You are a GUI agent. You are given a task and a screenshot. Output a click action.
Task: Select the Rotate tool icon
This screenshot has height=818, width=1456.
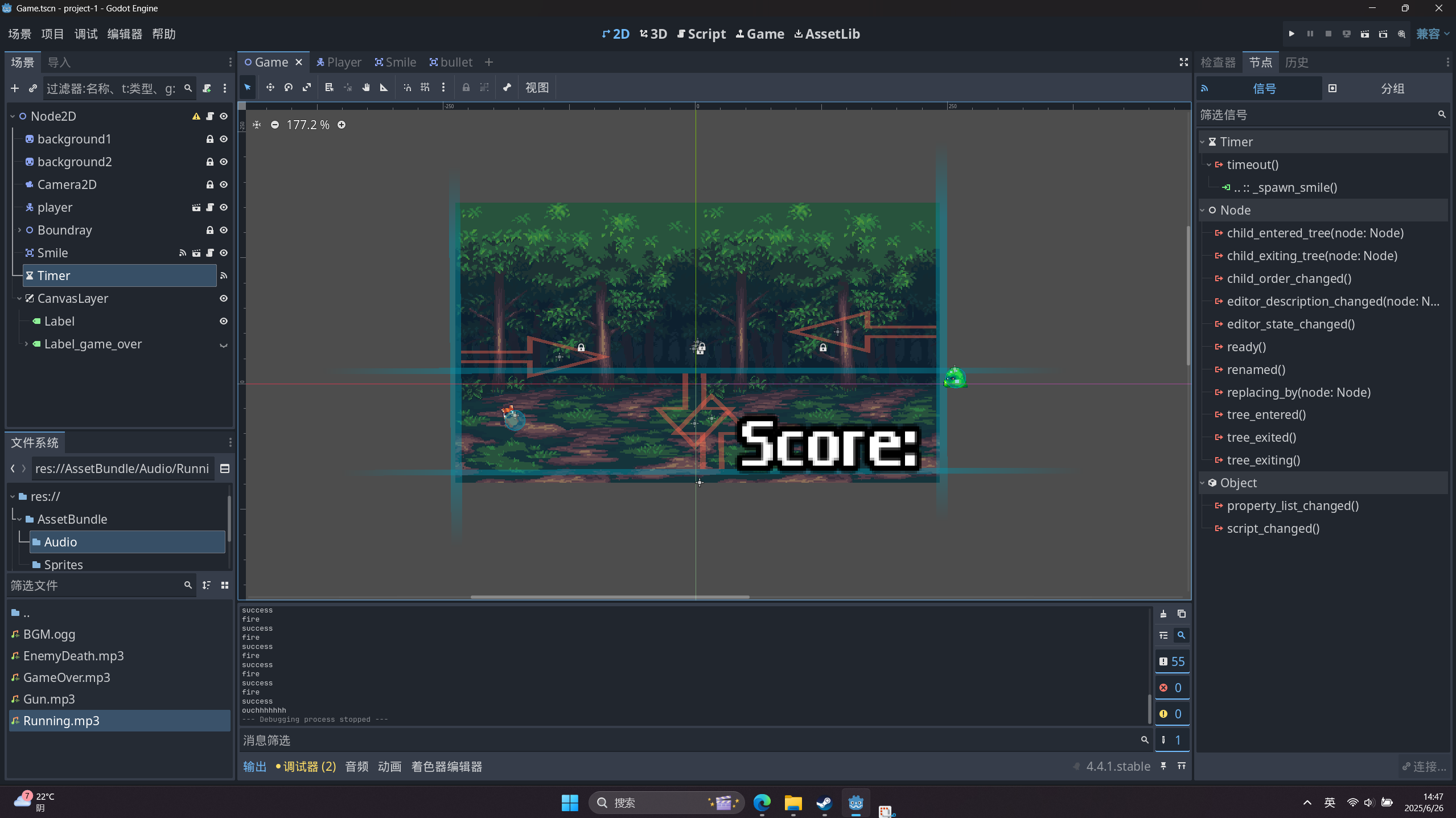289,88
